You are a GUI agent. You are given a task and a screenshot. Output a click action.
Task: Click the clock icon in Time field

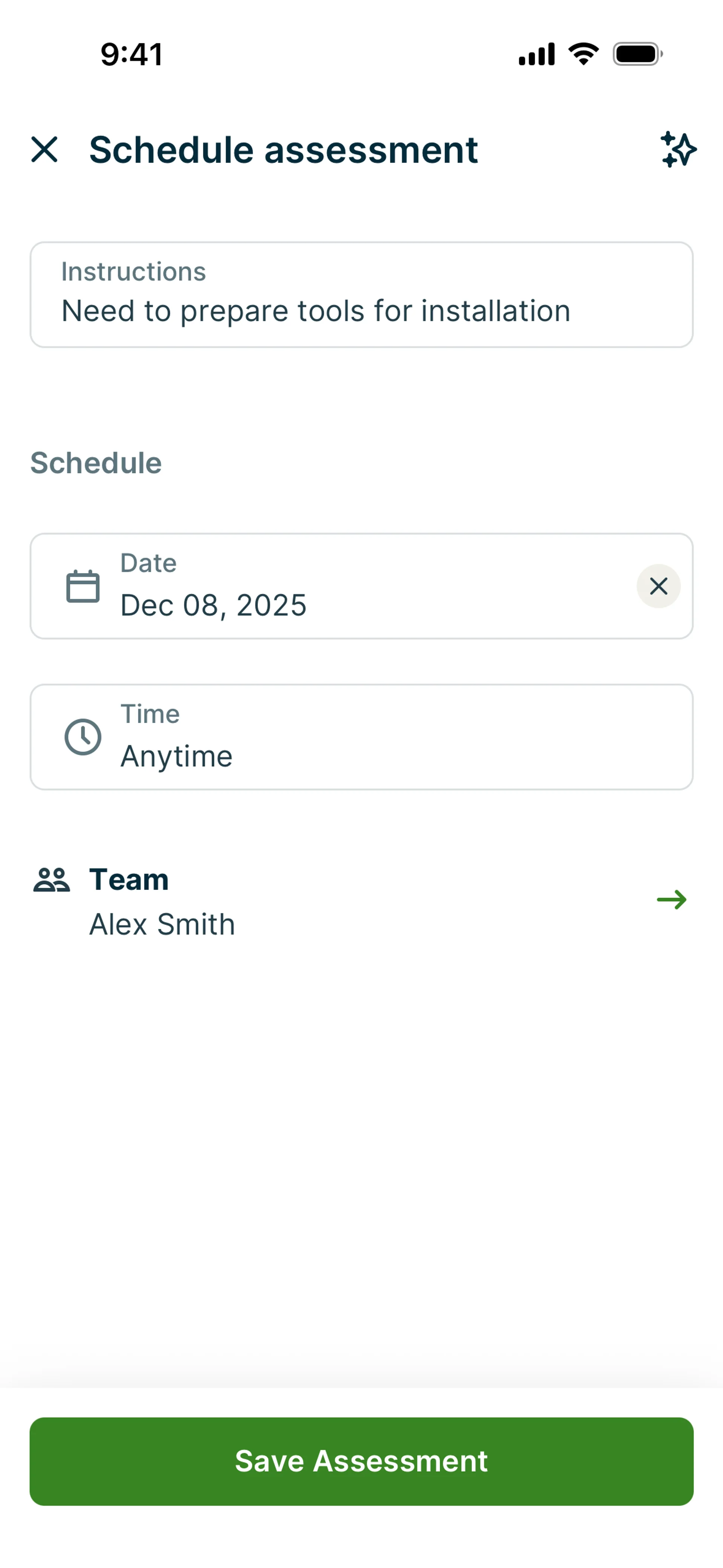point(83,737)
